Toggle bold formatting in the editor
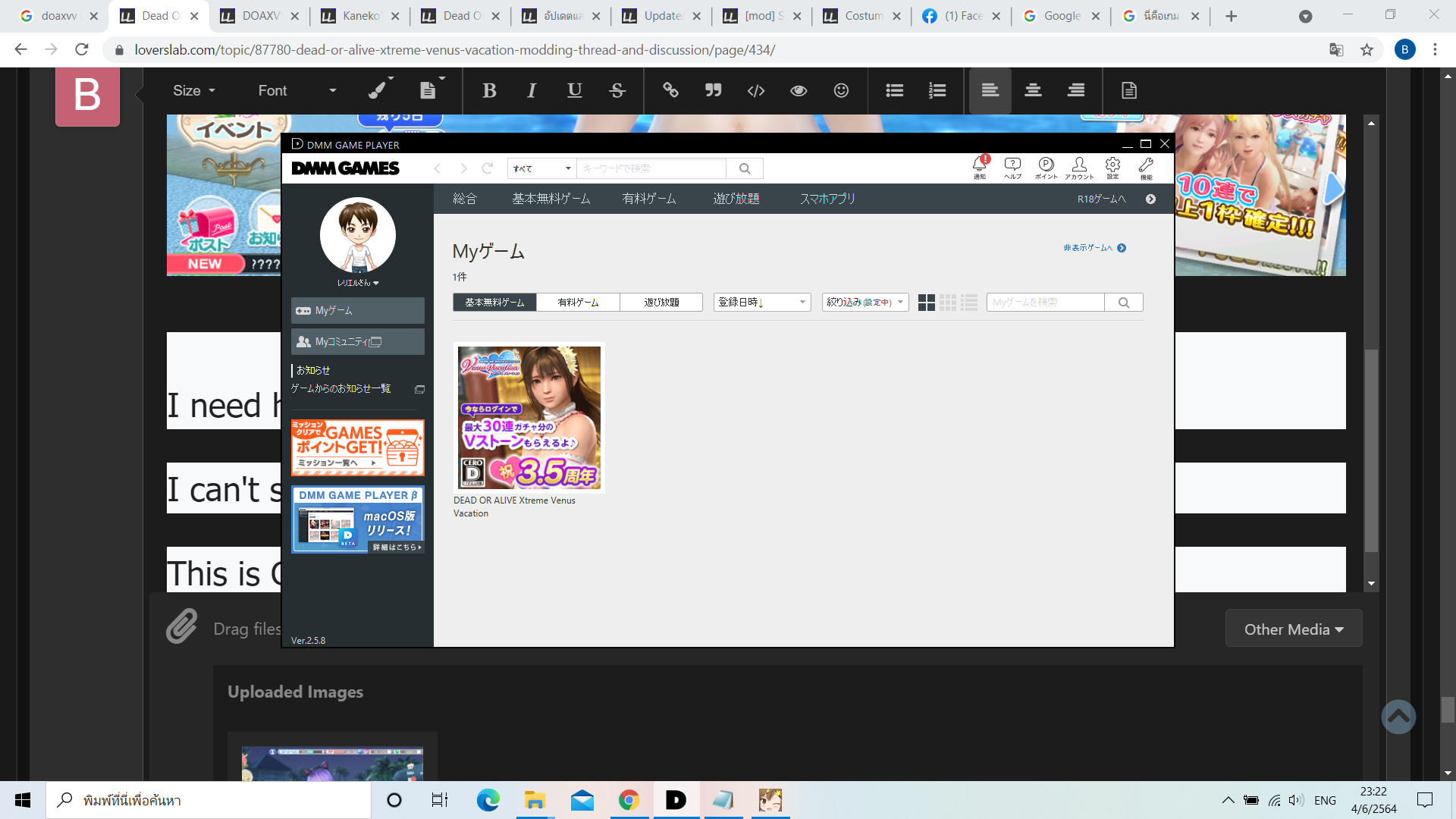The height and width of the screenshot is (819, 1456). point(489,91)
